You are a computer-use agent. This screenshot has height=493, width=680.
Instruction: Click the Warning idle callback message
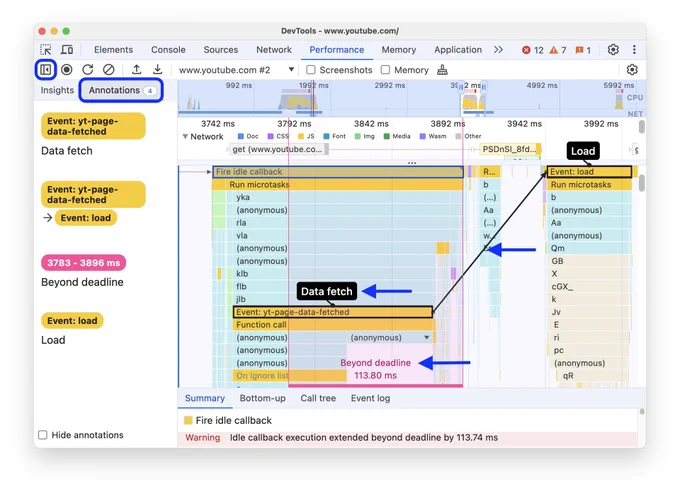[x=342, y=437]
